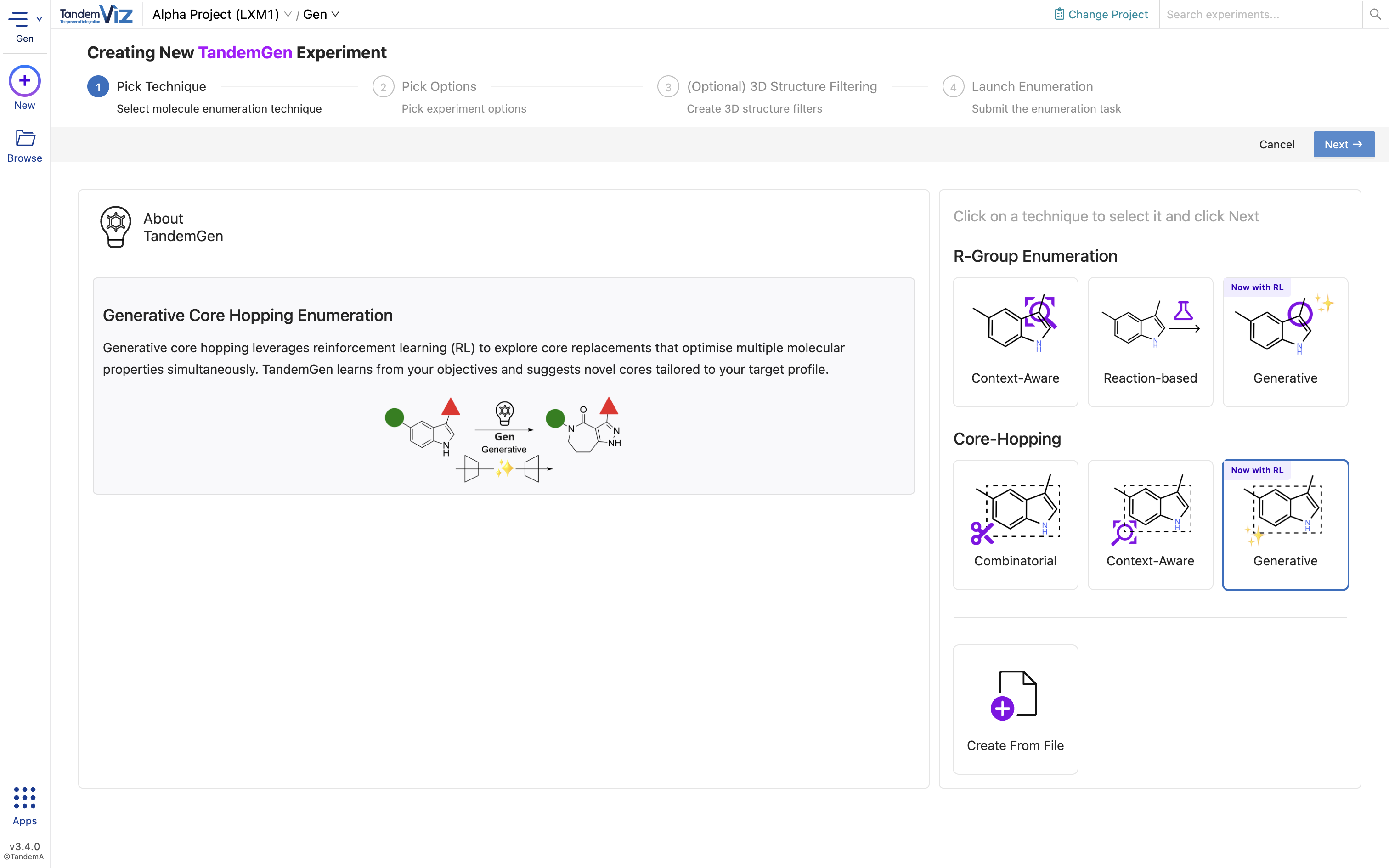Click the Change Project link
Screen dimensions: 1389x868
[x=1101, y=14]
